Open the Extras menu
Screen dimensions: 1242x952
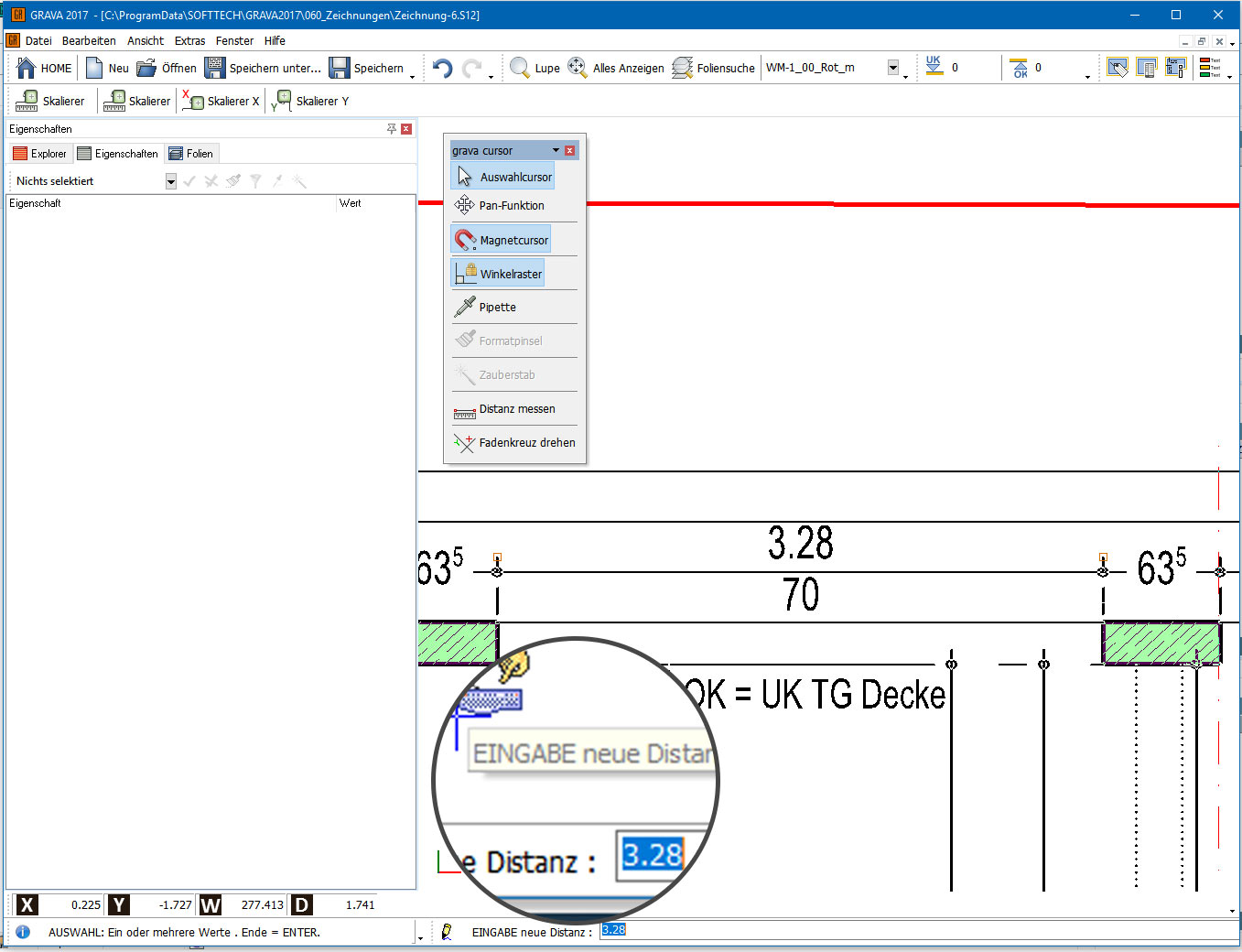click(189, 40)
